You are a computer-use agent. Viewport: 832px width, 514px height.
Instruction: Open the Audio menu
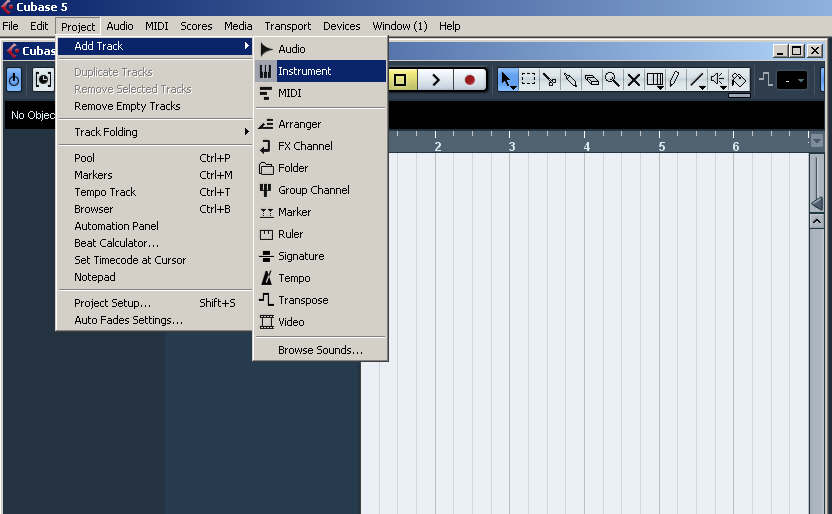(x=120, y=26)
